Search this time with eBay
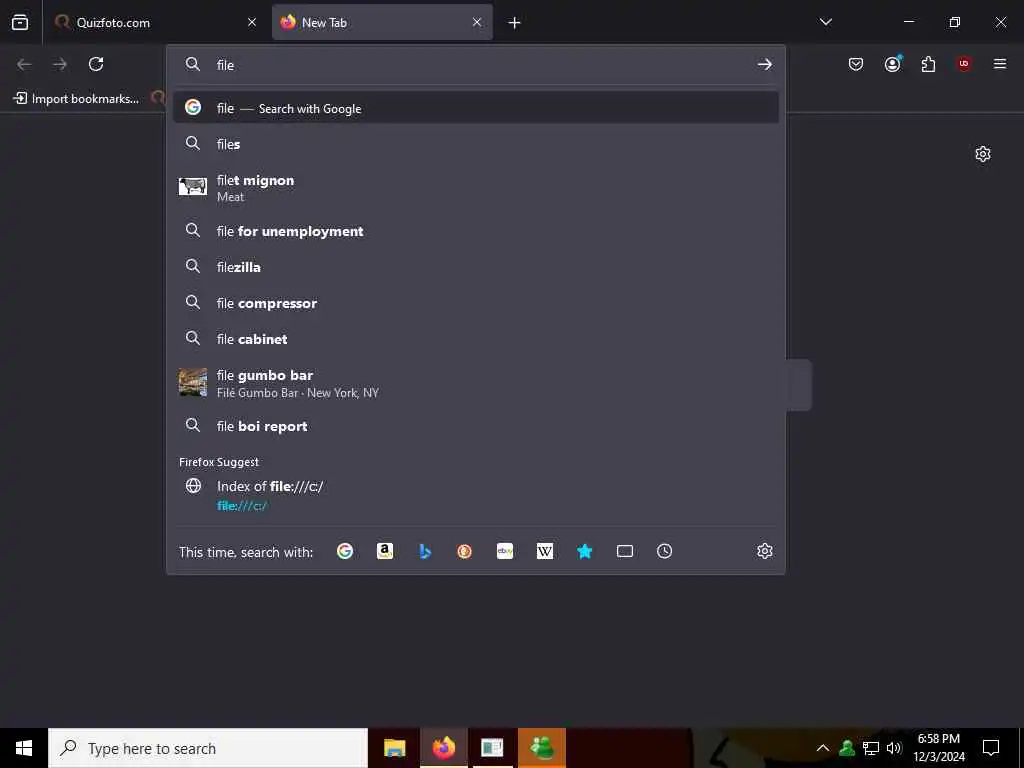 pos(505,551)
